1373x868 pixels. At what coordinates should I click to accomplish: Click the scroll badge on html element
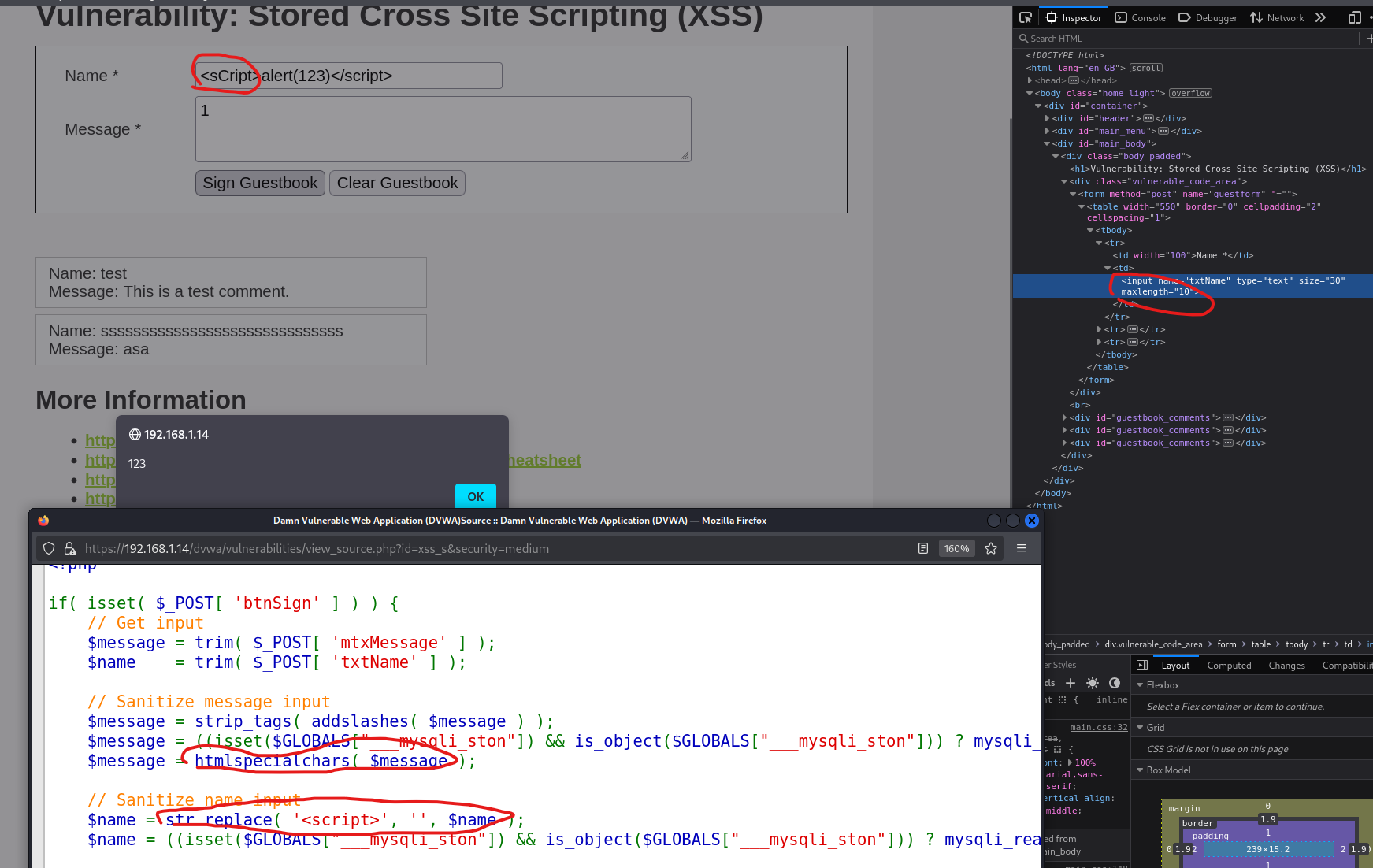pyautogui.click(x=1145, y=68)
